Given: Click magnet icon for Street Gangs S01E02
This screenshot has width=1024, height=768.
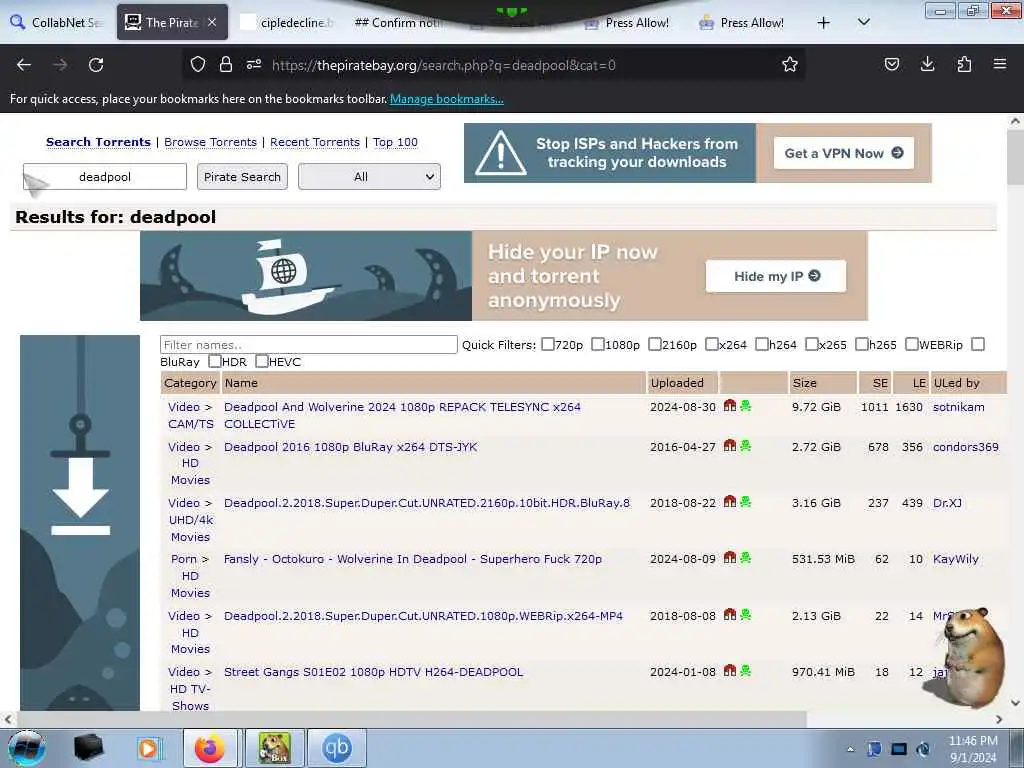Looking at the screenshot, I should coord(729,671).
